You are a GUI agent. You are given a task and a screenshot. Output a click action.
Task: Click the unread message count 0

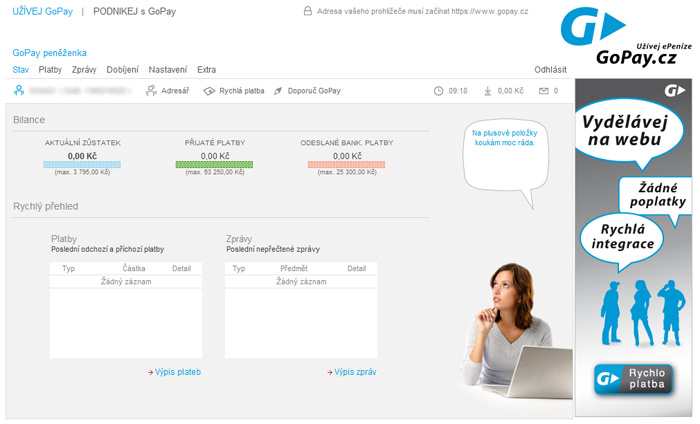click(x=556, y=91)
